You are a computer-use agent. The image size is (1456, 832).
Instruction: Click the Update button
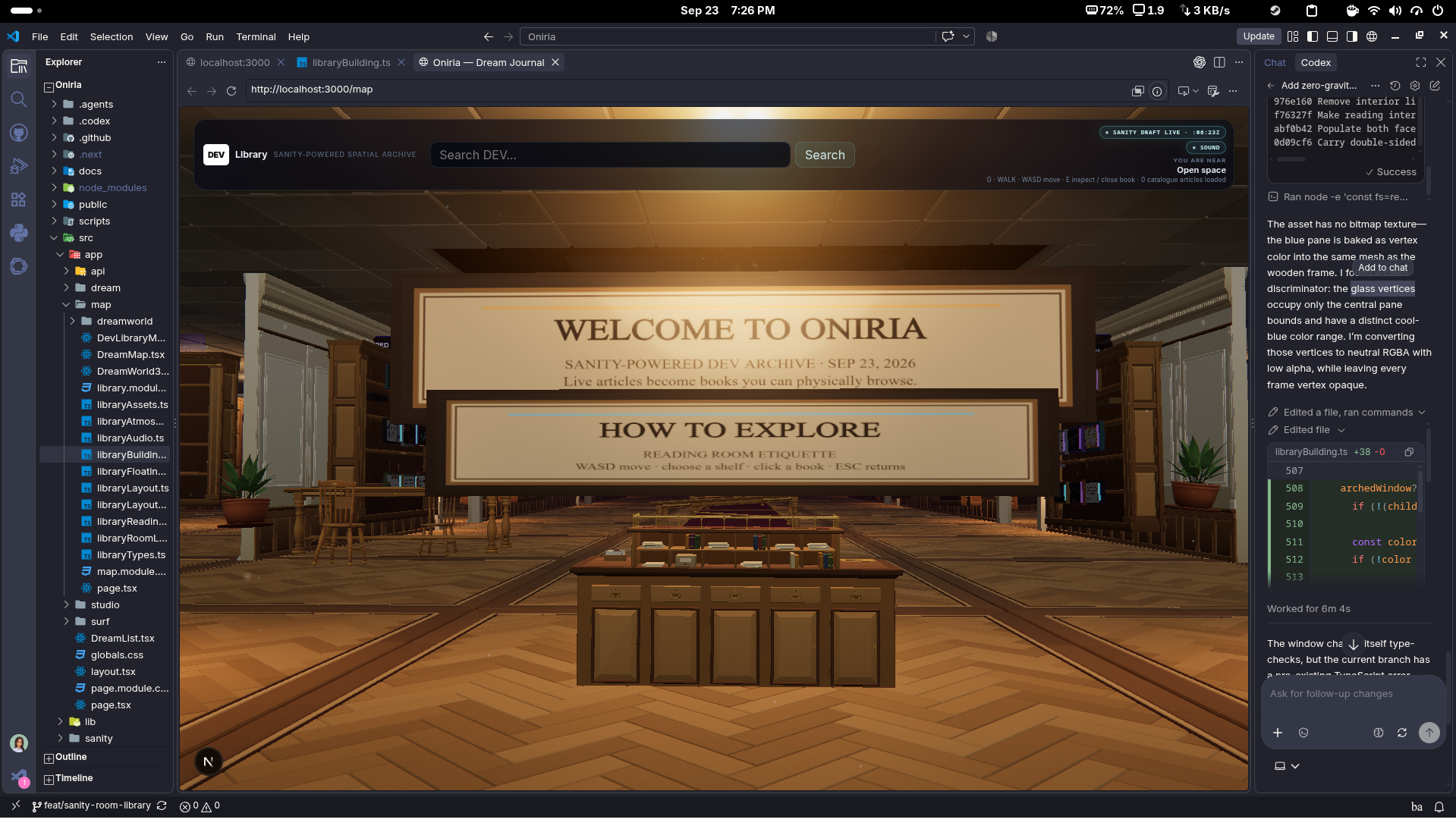point(1259,36)
